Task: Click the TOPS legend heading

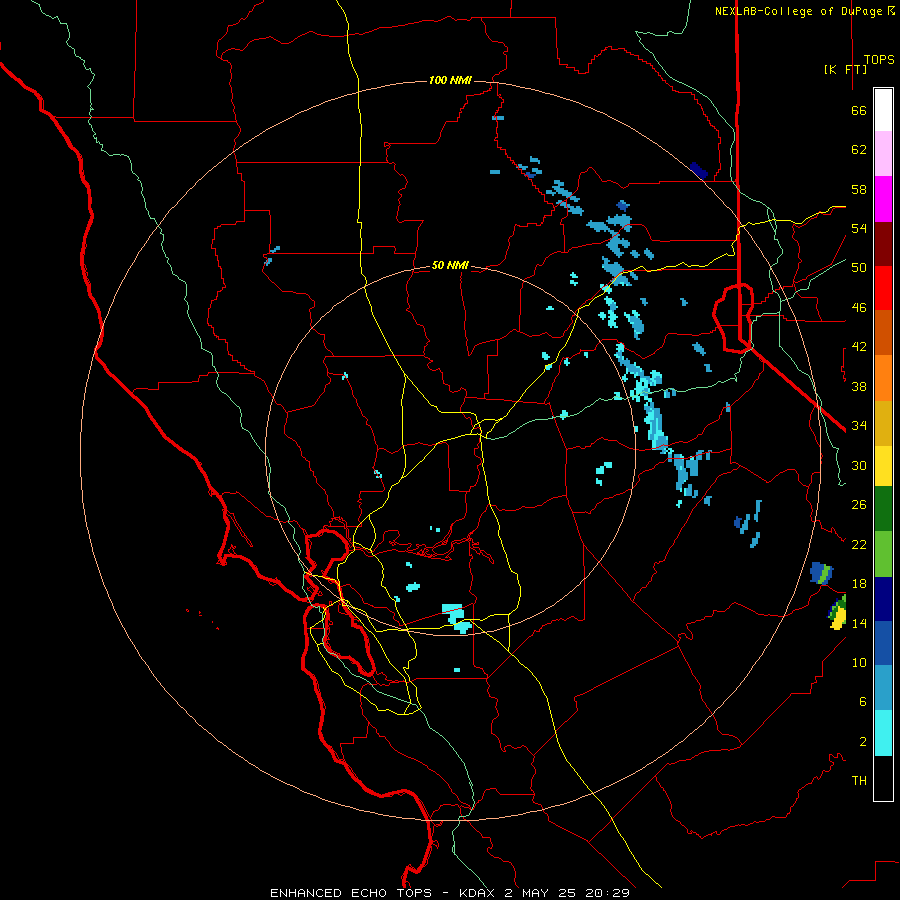Action: coord(879,59)
